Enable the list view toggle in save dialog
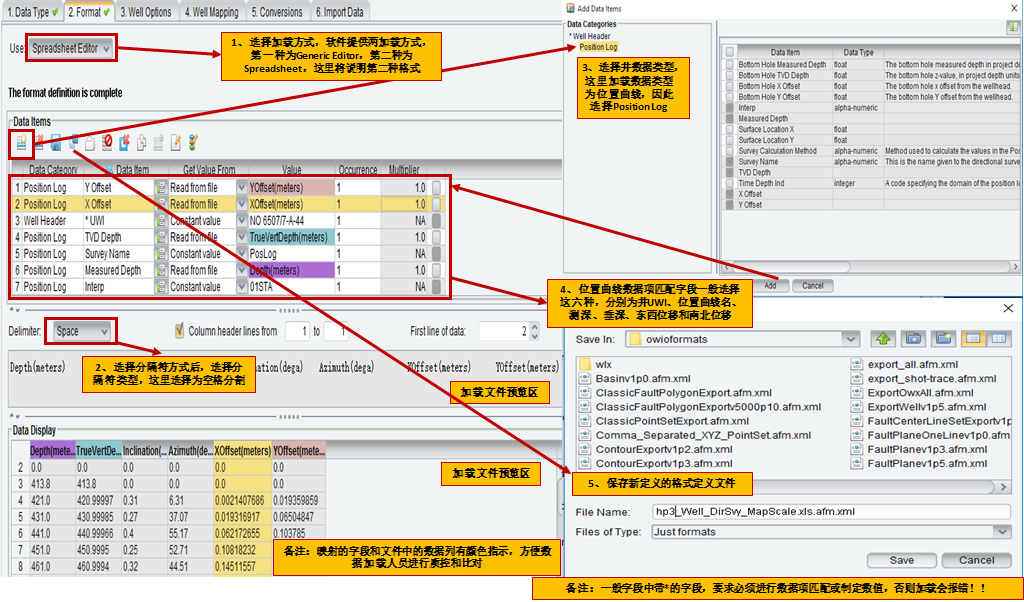 coord(972,339)
